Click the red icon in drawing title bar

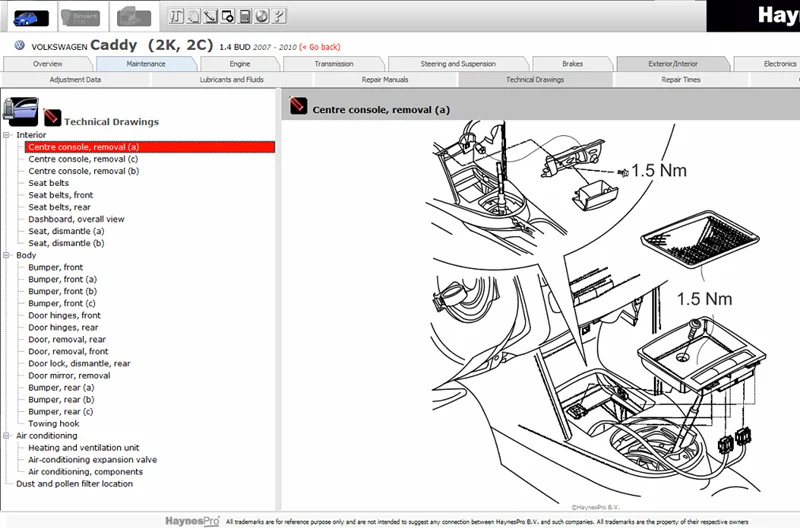click(x=298, y=106)
